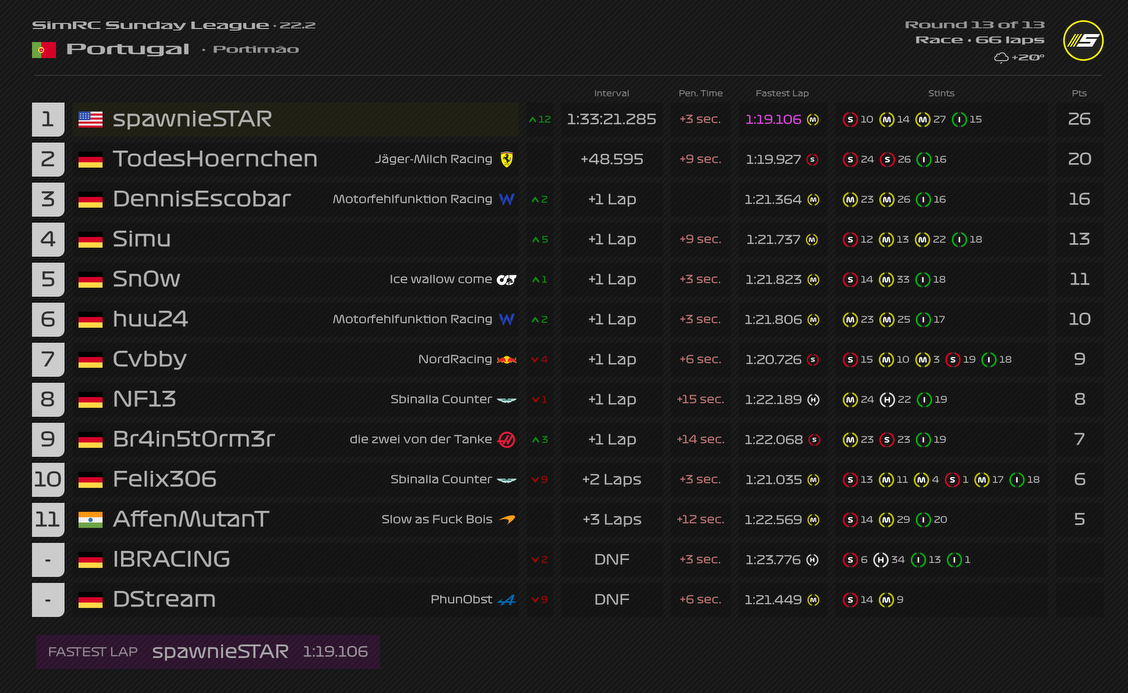Click the purple Fastest Lap banner
Viewport: 1128px width, 693px height.
click(x=208, y=651)
